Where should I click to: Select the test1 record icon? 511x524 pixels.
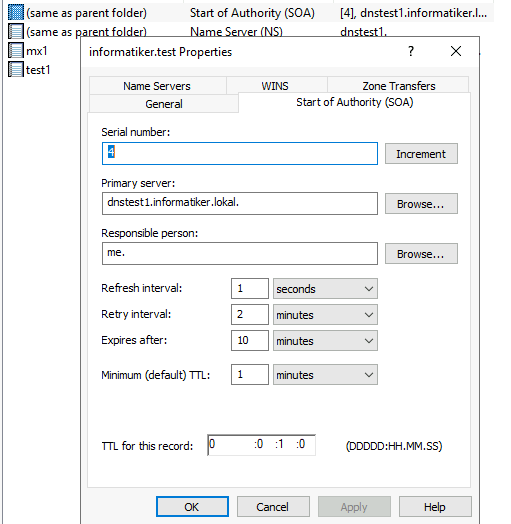(16, 70)
